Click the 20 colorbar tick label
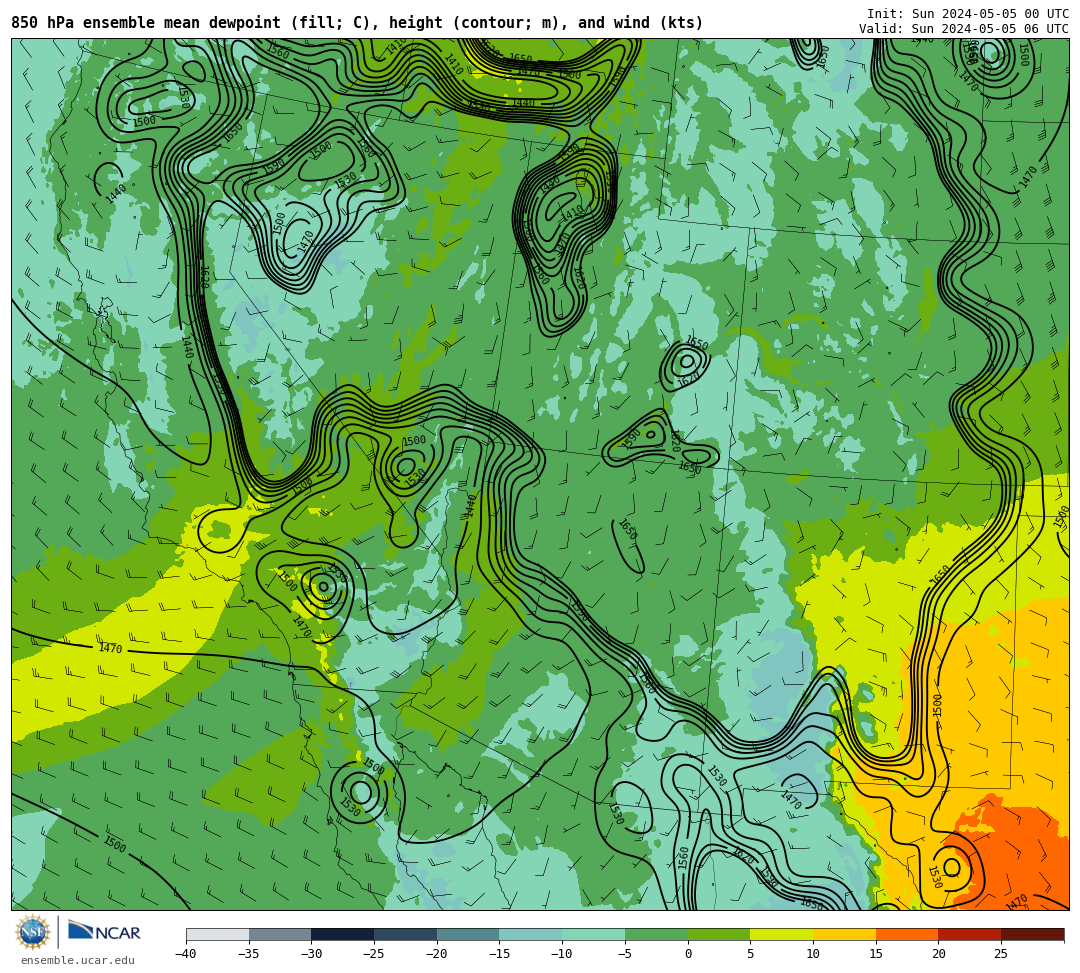The image size is (1080, 973). click(938, 954)
